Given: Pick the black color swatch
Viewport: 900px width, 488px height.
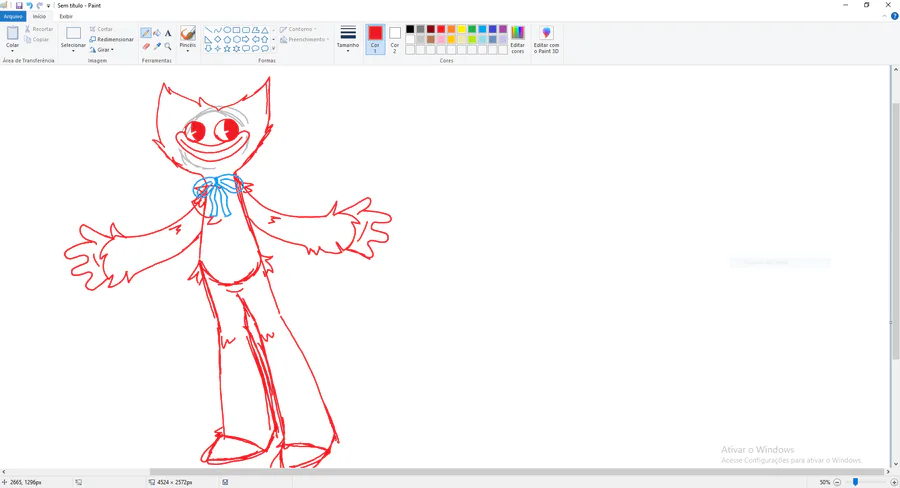Looking at the screenshot, I should click(410, 29).
